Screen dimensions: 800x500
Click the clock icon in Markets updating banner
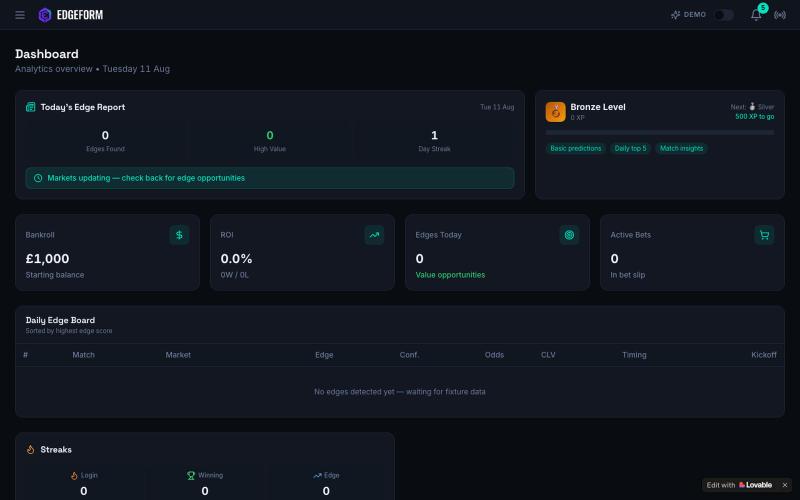point(38,178)
